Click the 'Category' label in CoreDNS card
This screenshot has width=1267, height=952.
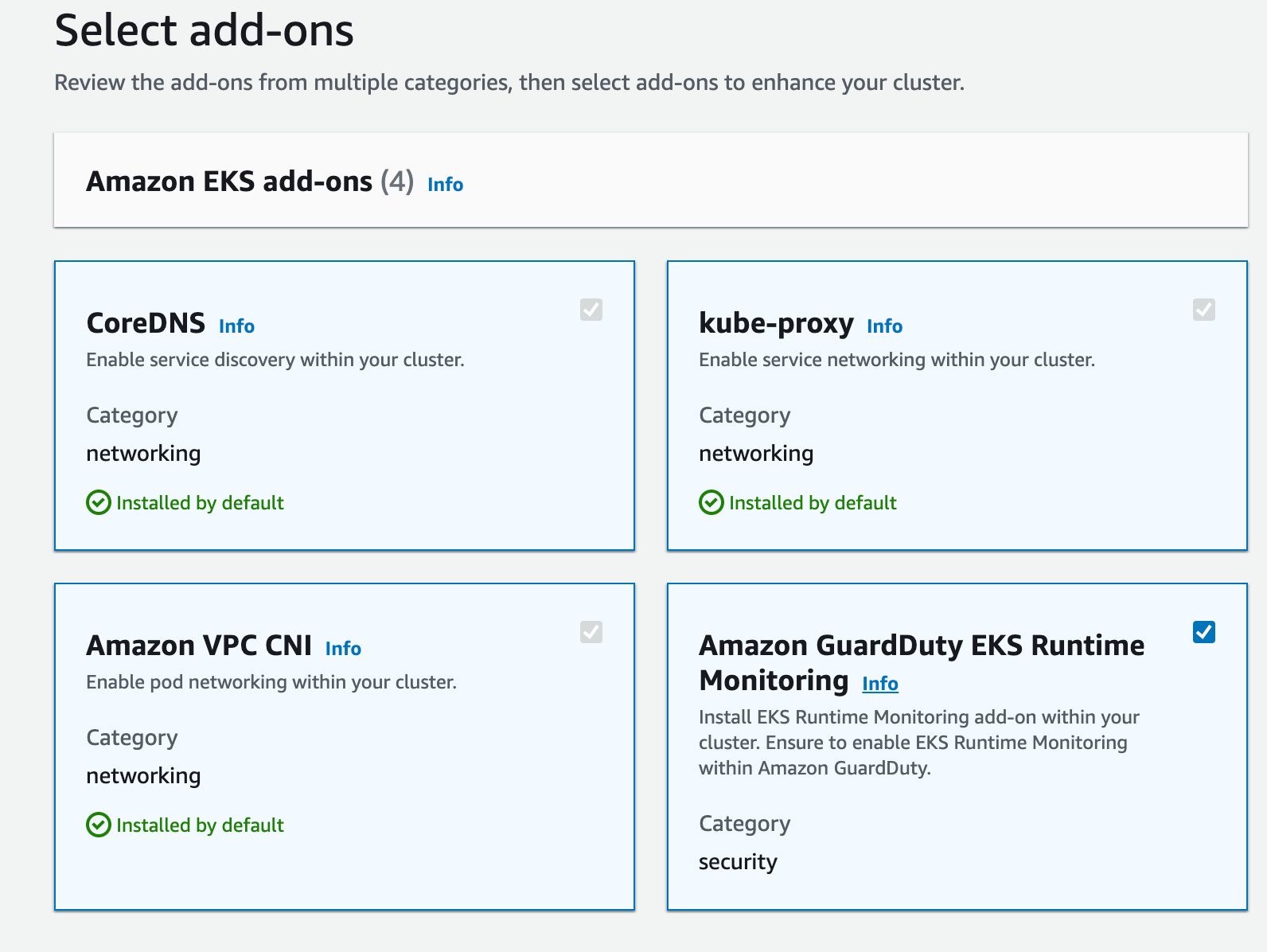tap(132, 416)
